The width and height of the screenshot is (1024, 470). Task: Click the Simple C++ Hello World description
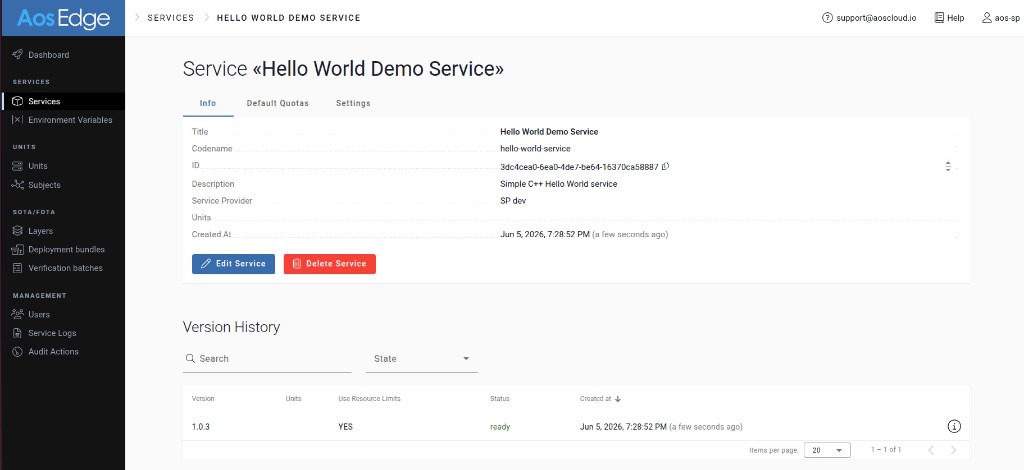[x=558, y=184]
